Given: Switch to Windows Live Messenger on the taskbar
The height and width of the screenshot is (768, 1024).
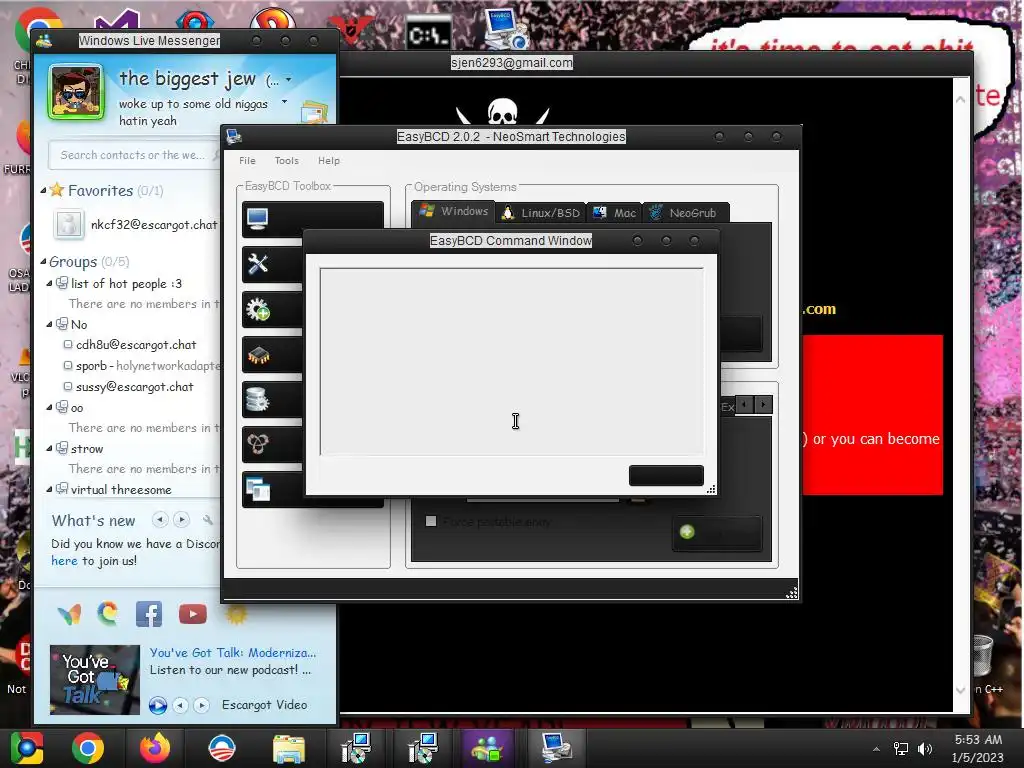Looking at the screenshot, I should tap(487, 748).
